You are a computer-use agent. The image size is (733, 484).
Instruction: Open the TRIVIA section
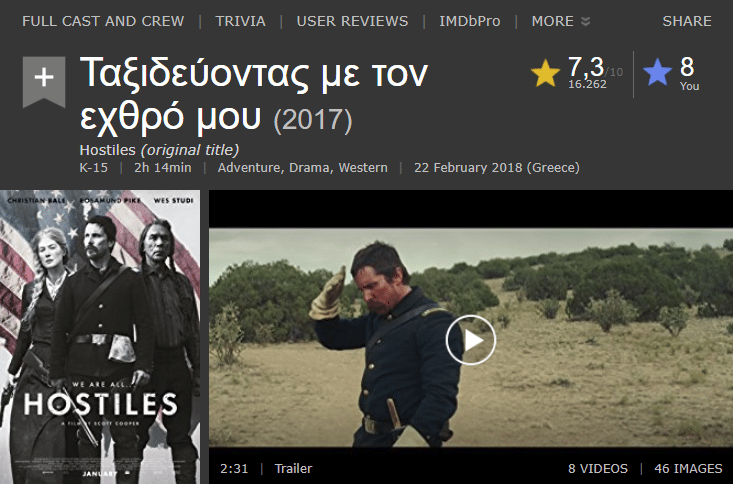tap(240, 21)
